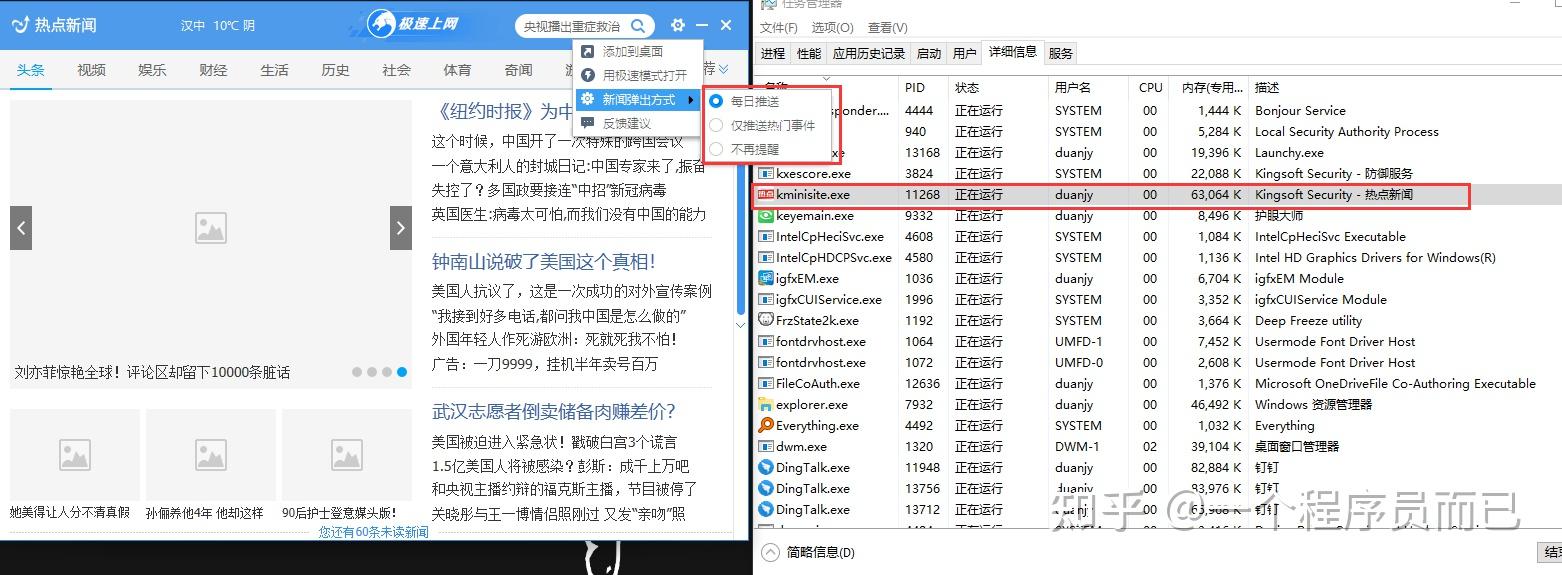1562x575 pixels.
Task: Click the DingTalk.exe icon for PID 11948
Action: coord(766,467)
